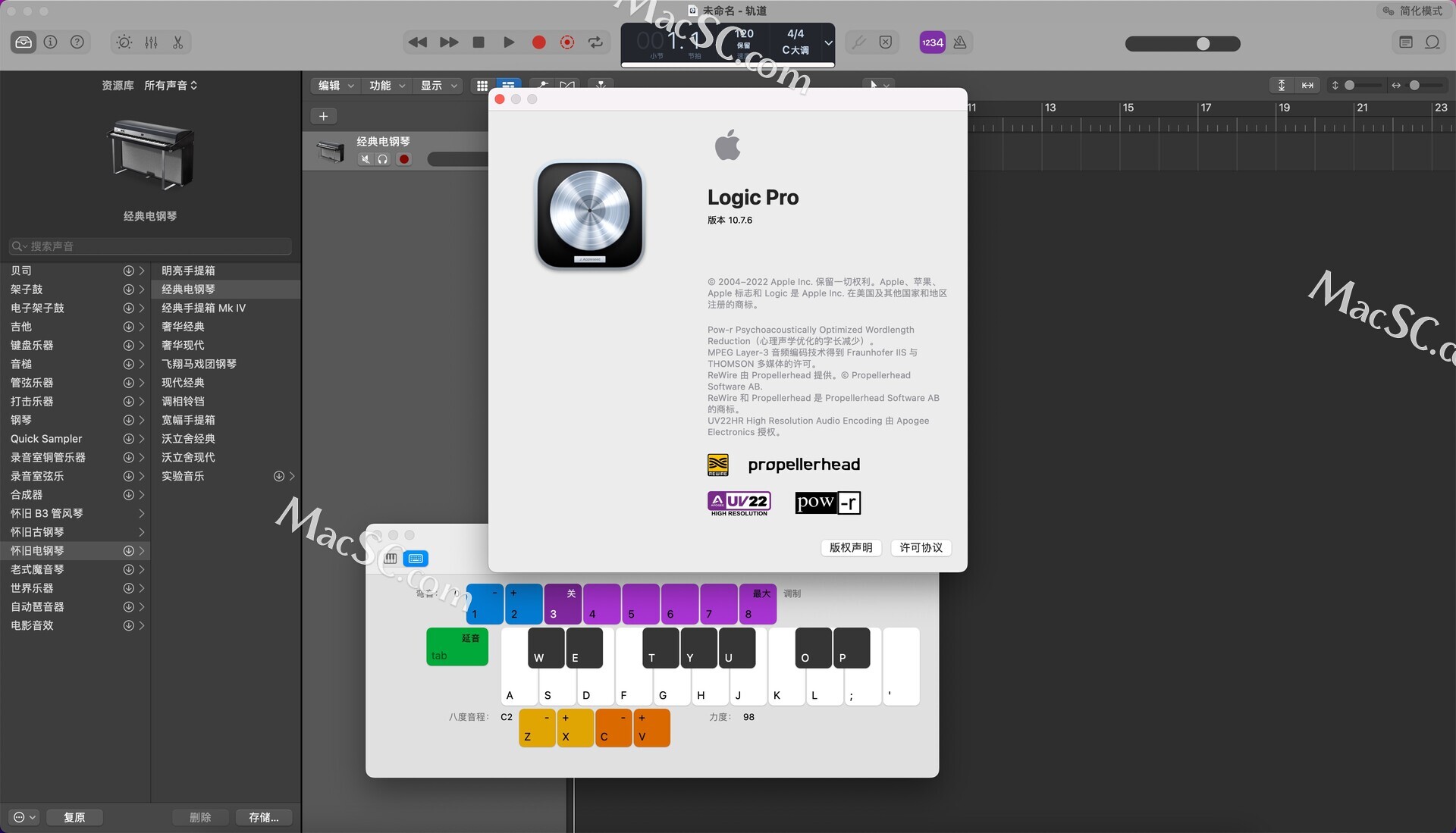Screen dimensions: 1456x833
Task: Click the green 延音 tab sustain key
Action: 457,647
